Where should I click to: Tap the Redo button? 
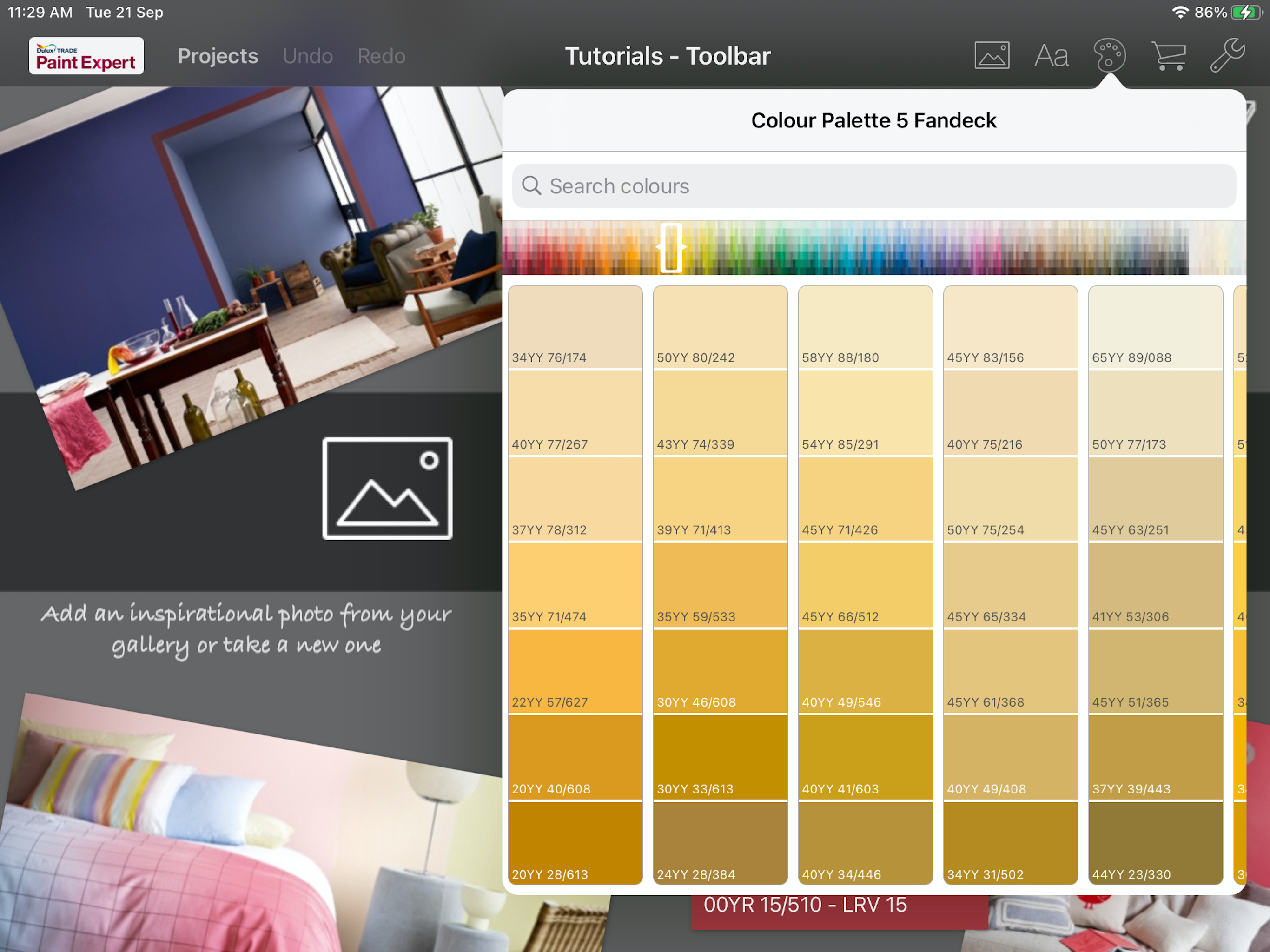pos(381,56)
